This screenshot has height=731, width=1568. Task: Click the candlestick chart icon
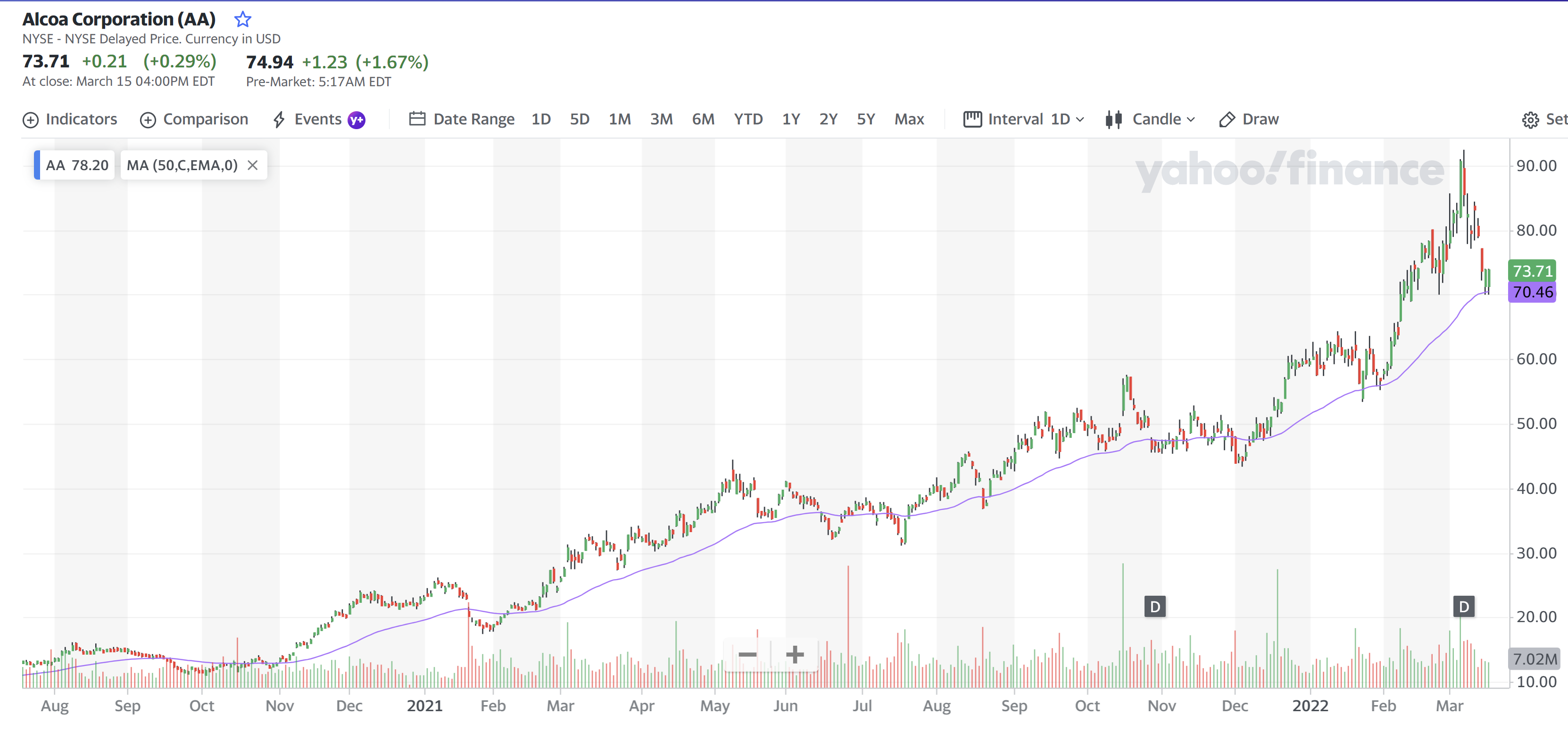(x=1113, y=119)
